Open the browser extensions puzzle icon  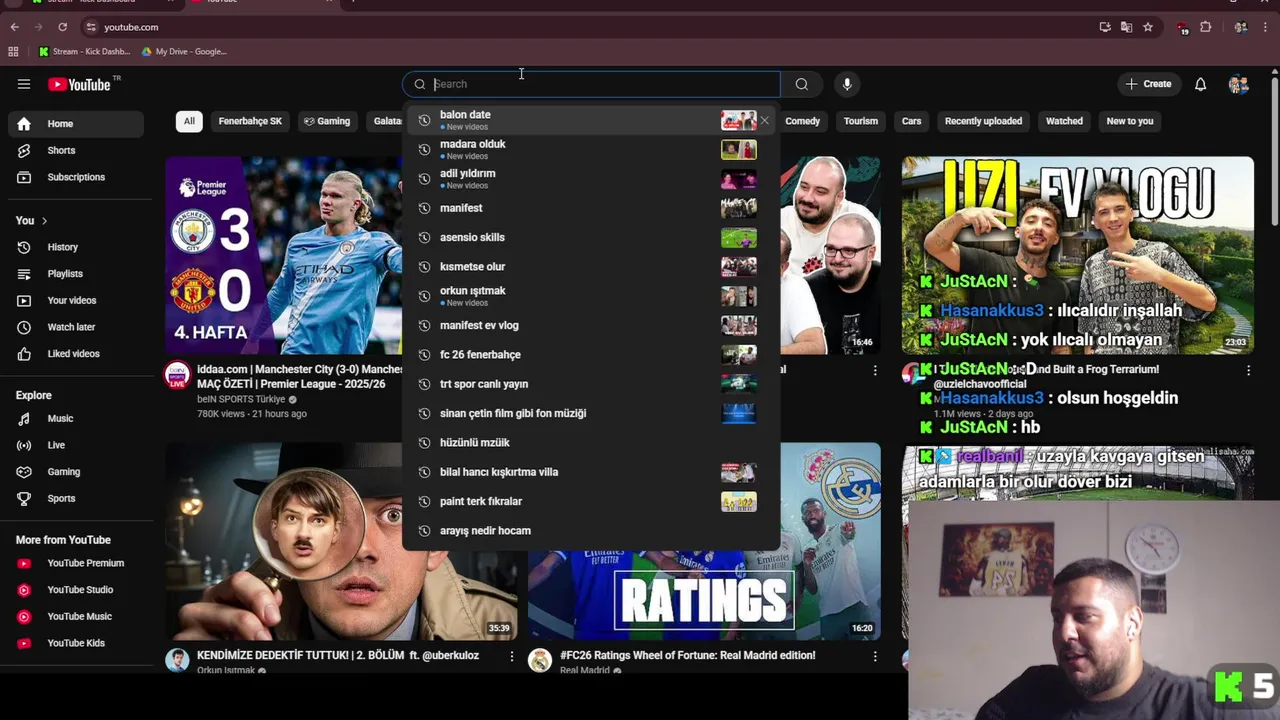click(1205, 27)
